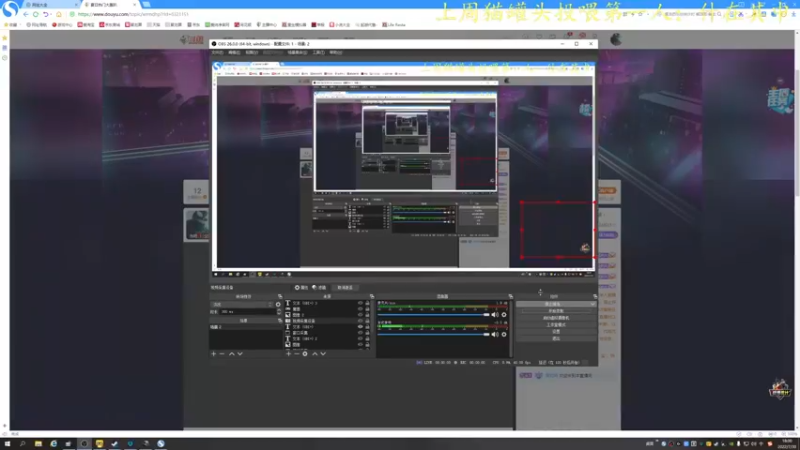800x450 pixels.
Task: Start the virtual camera button
Action: (556, 318)
